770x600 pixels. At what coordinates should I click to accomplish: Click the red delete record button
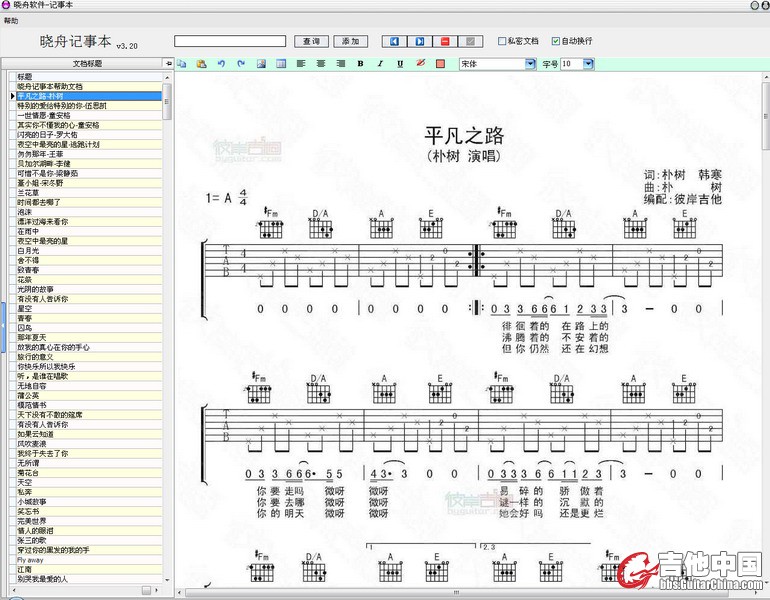pyautogui.click(x=445, y=41)
